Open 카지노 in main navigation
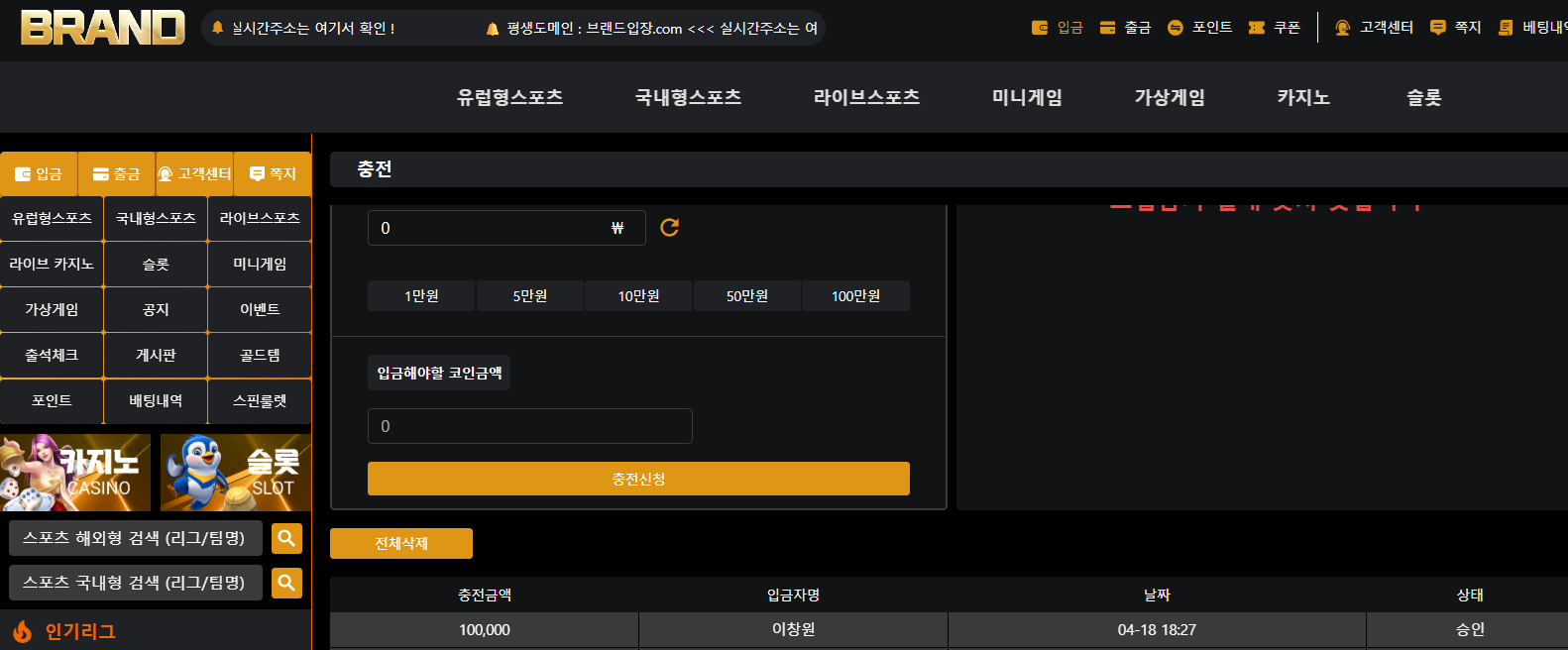1568x650 pixels. pos(1303,97)
